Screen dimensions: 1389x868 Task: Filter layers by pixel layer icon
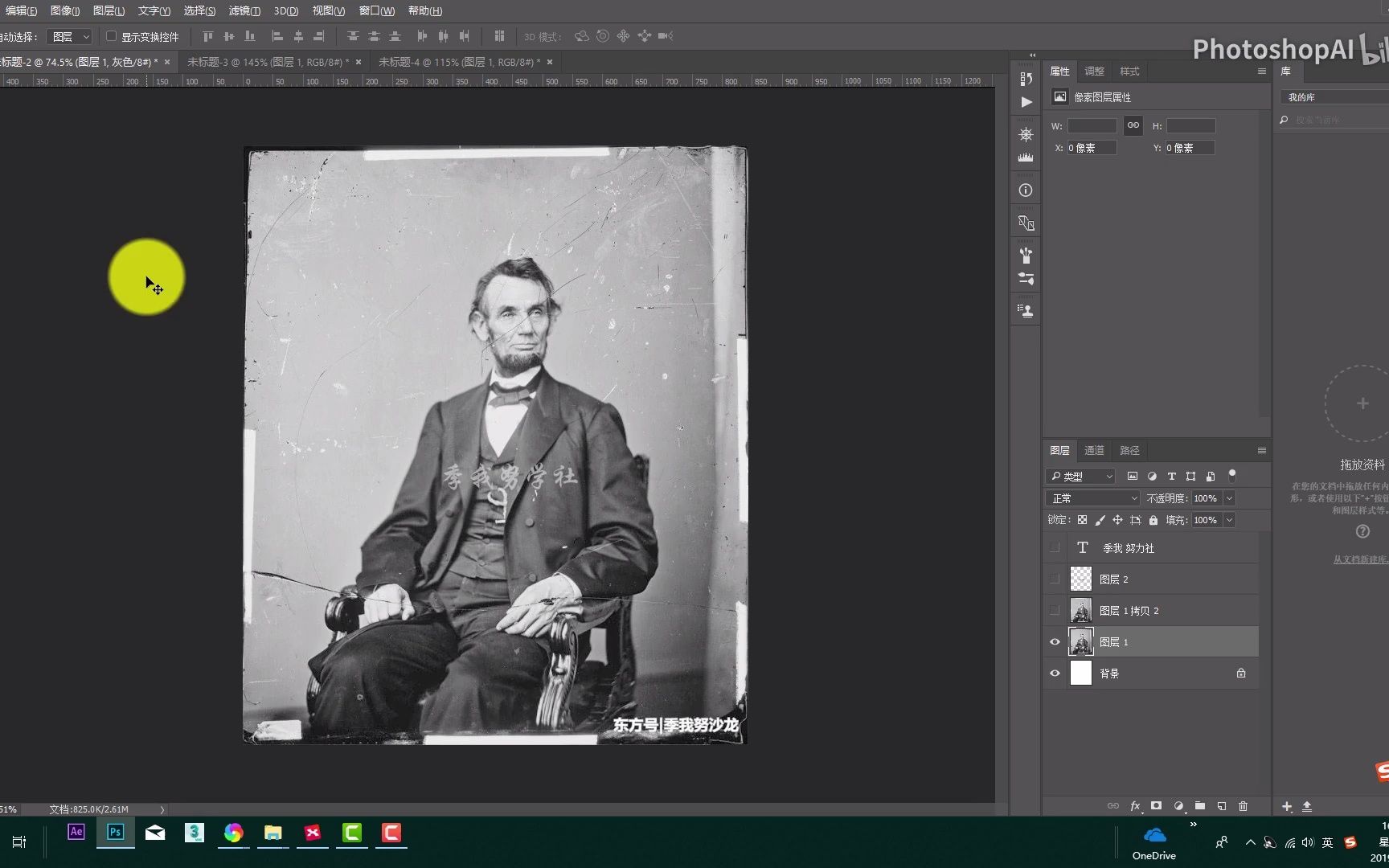click(1133, 476)
